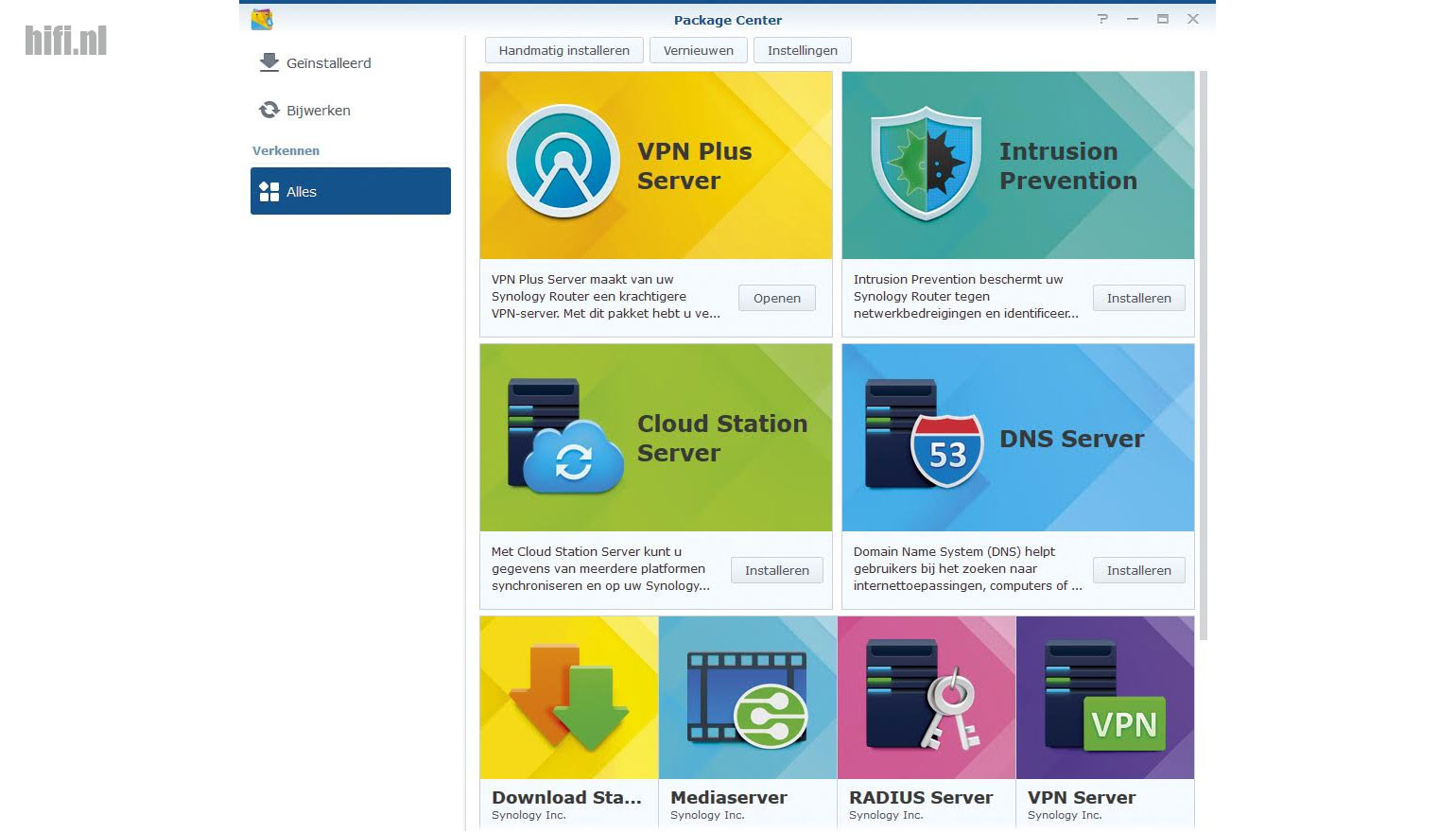1456x832 pixels.
Task: Install the Intrusion Prevention package
Action: [1138, 298]
